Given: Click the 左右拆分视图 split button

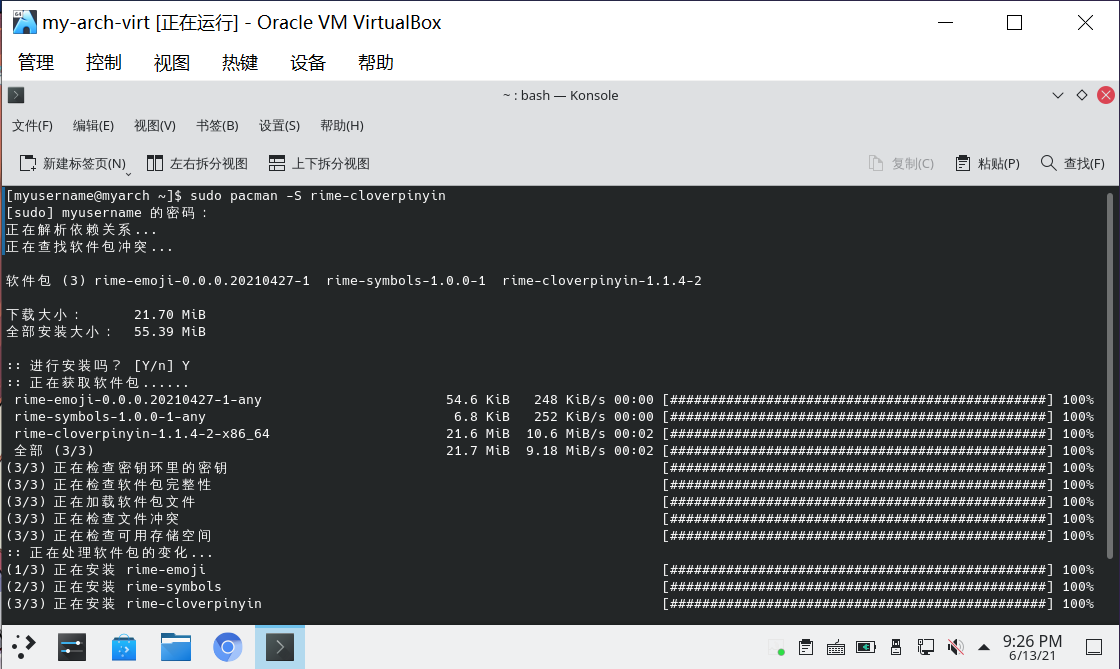Looking at the screenshot, I should [197, 163].
